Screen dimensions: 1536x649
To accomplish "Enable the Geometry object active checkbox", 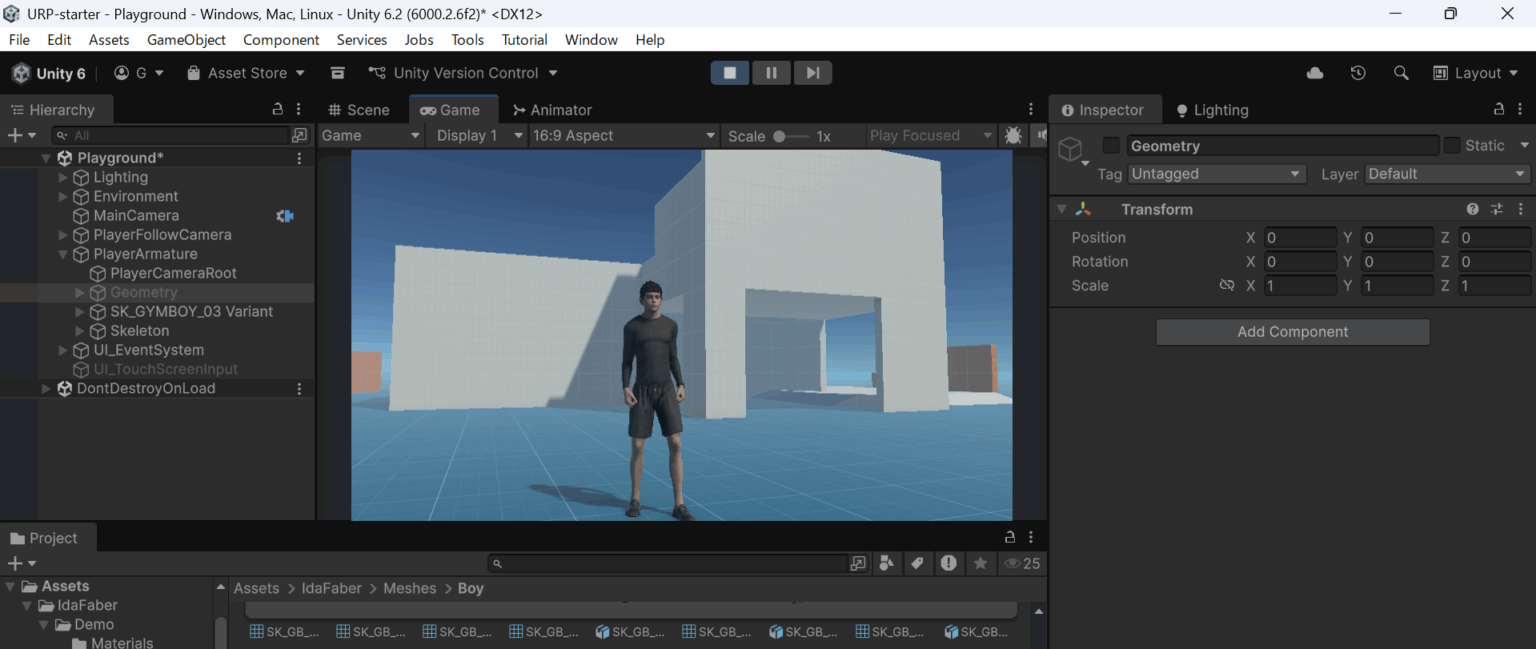I will [1111, 146].
